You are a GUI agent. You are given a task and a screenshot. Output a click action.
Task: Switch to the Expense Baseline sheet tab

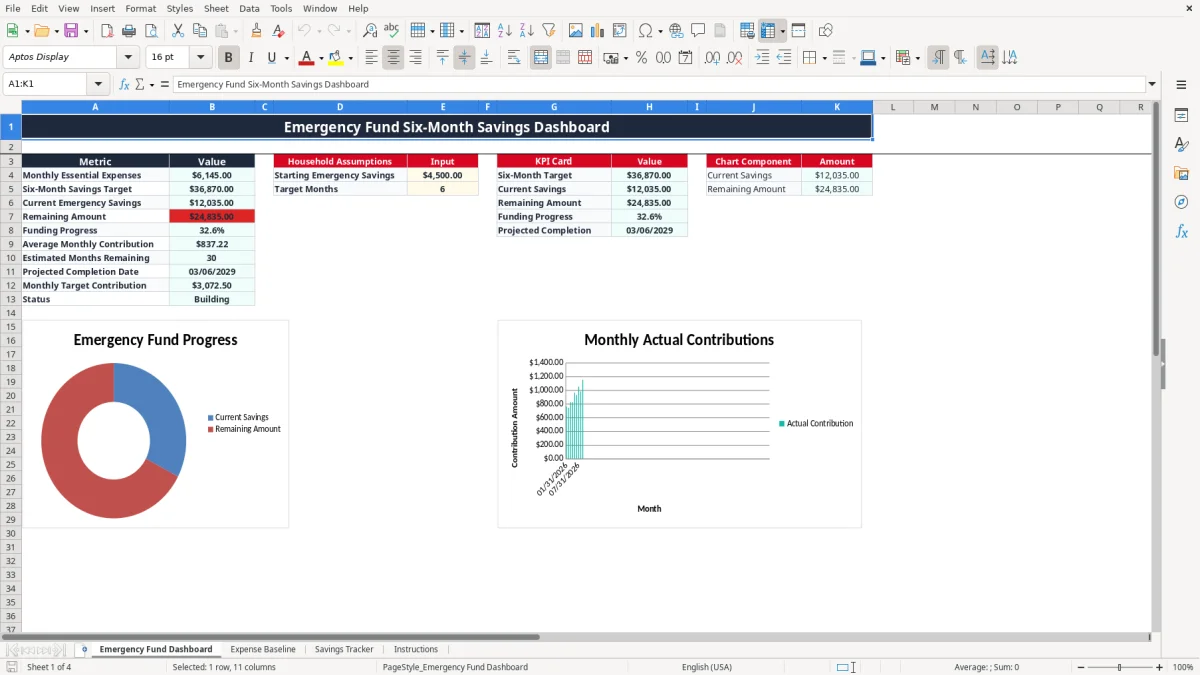[x=263, y=649]
